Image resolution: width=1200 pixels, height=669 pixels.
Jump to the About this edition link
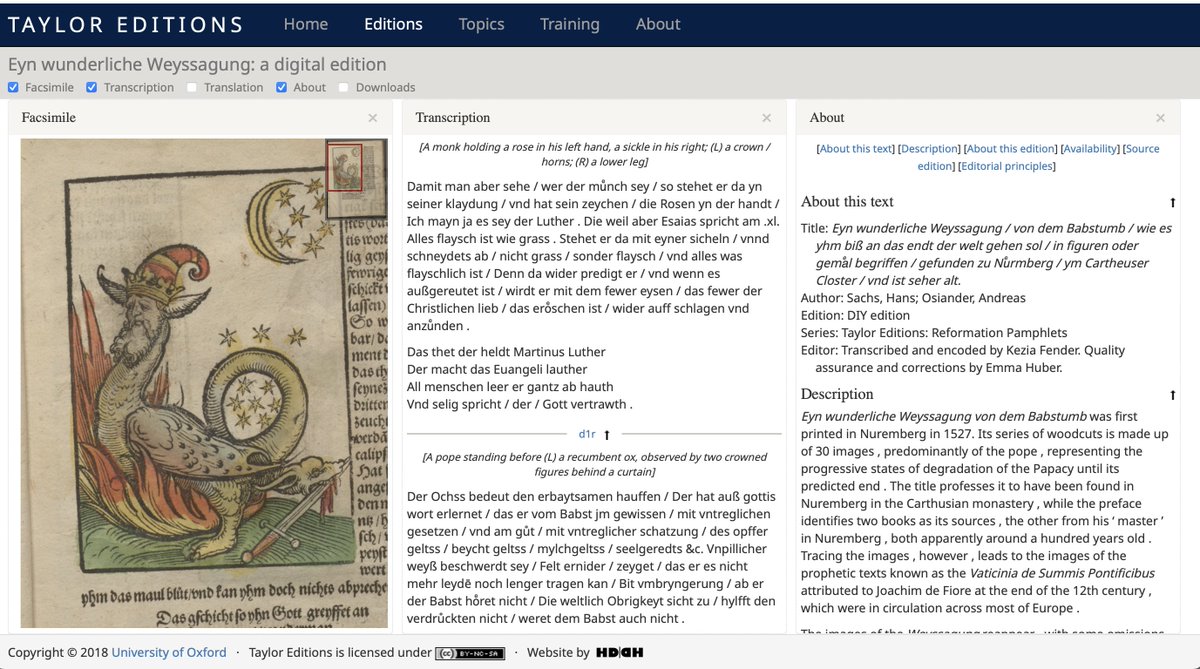tap(1011, 149)
